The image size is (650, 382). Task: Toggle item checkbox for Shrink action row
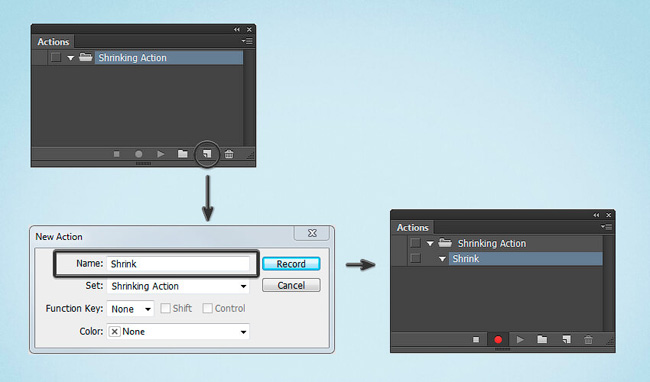(x=415, y=258)
